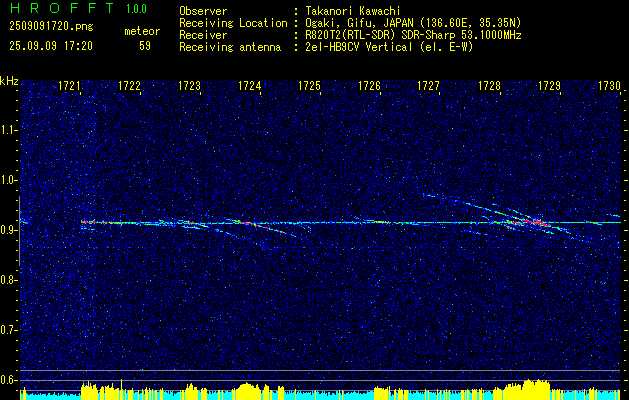Click the Receiving Location label

click(x=233, y=23)
